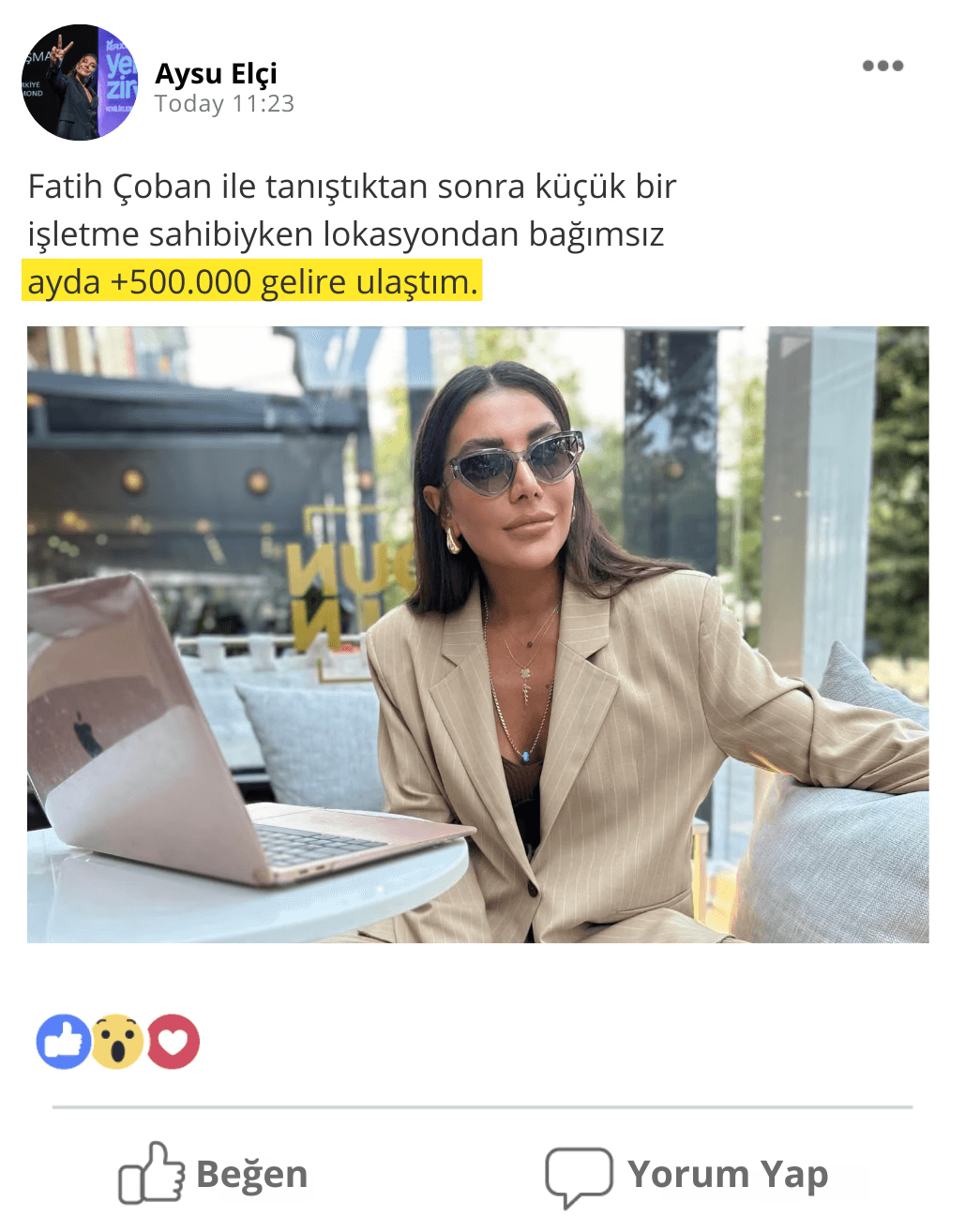Select the yellow wow emoji reaction
Viewport: 965px width, 1232px height.
click(x=117, y=1042)
